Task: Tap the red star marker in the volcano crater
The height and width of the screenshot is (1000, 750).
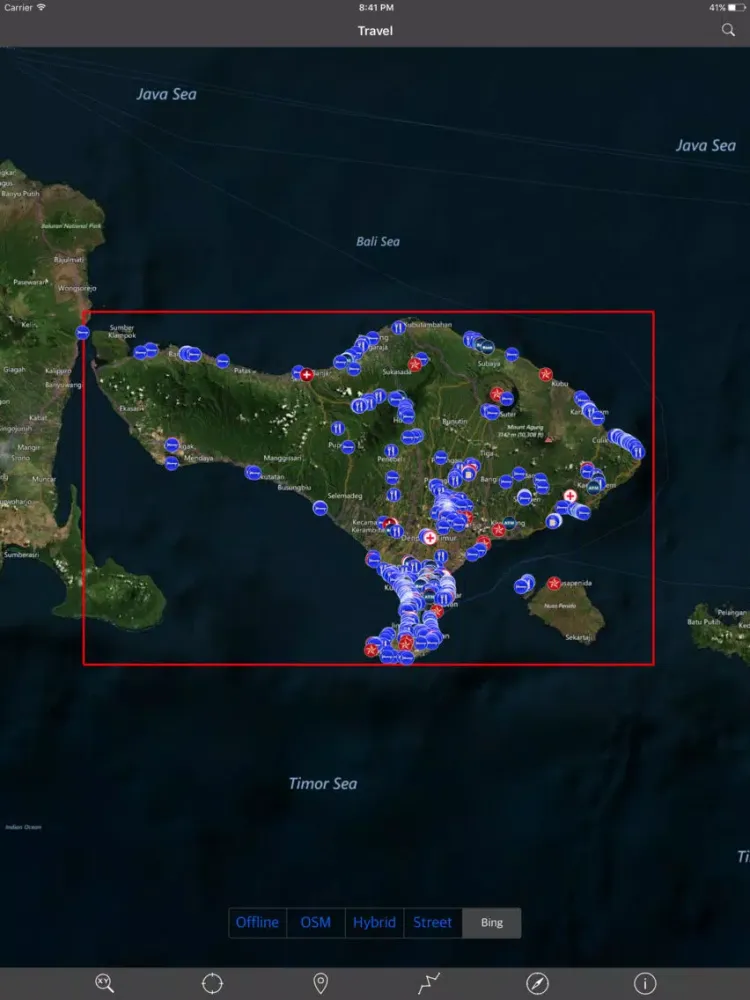Action: 497,393
